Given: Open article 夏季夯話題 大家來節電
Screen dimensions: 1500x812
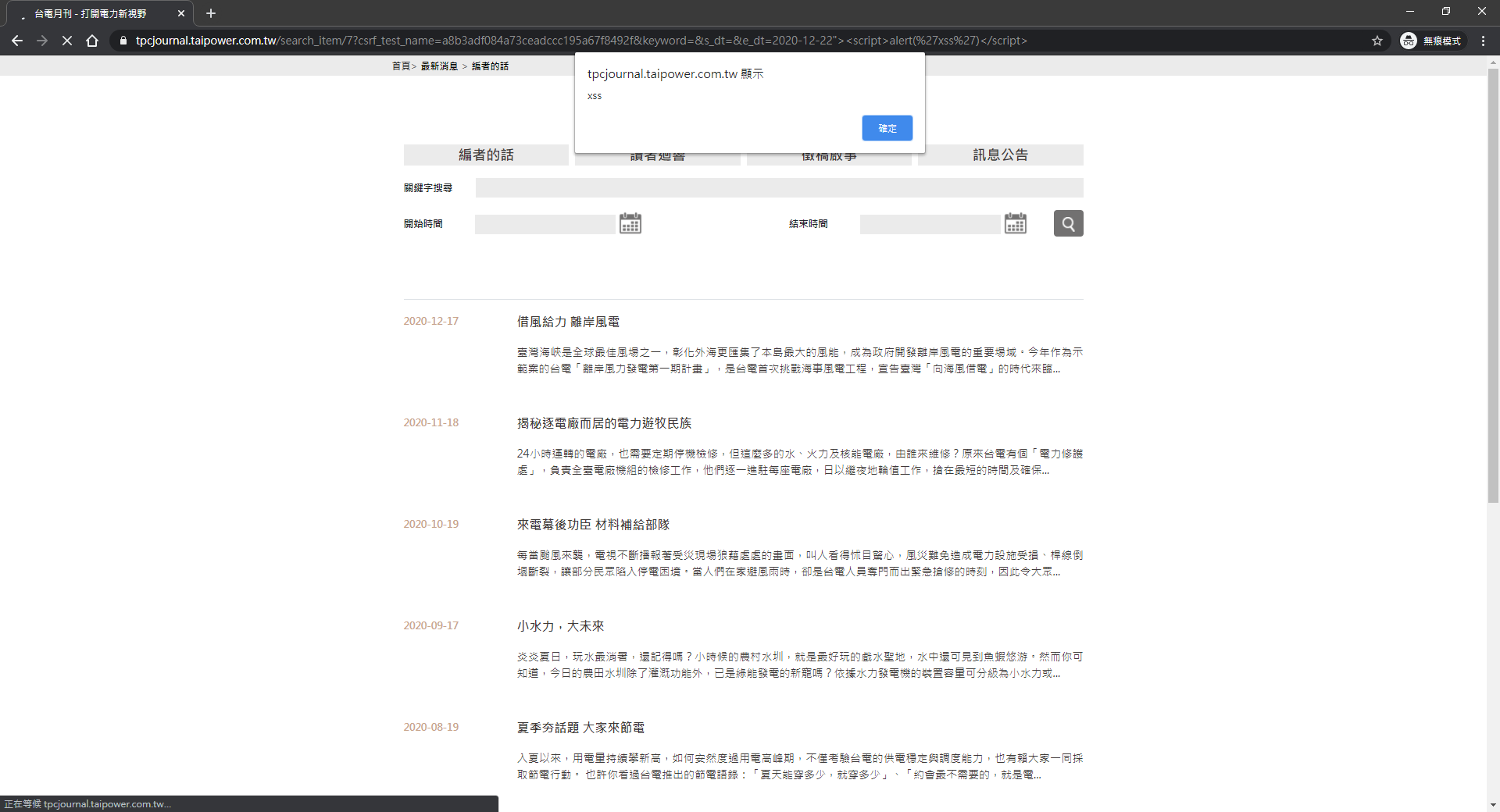Looking at the screenshot, I should point(580,728).
